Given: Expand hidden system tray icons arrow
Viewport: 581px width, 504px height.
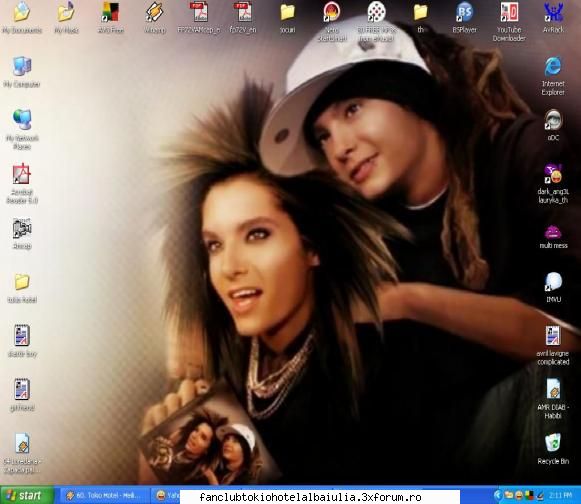Looking at the screenshot, I should point(498,495).
